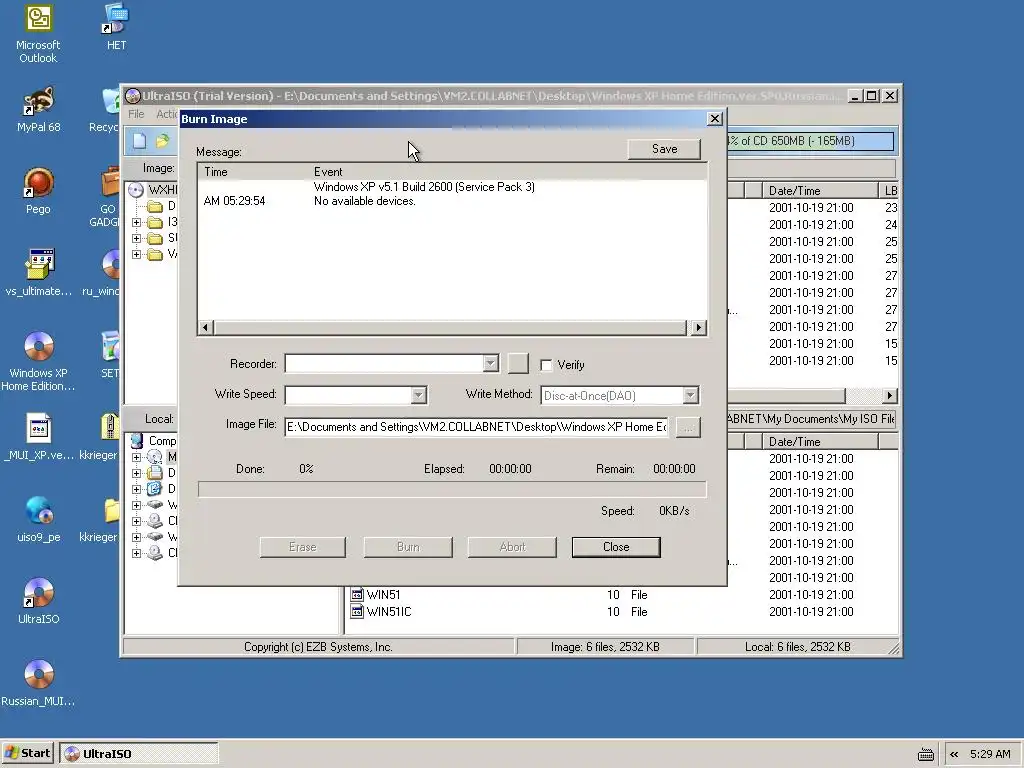Close the Burn Image dialog with X

click(714, 119)
